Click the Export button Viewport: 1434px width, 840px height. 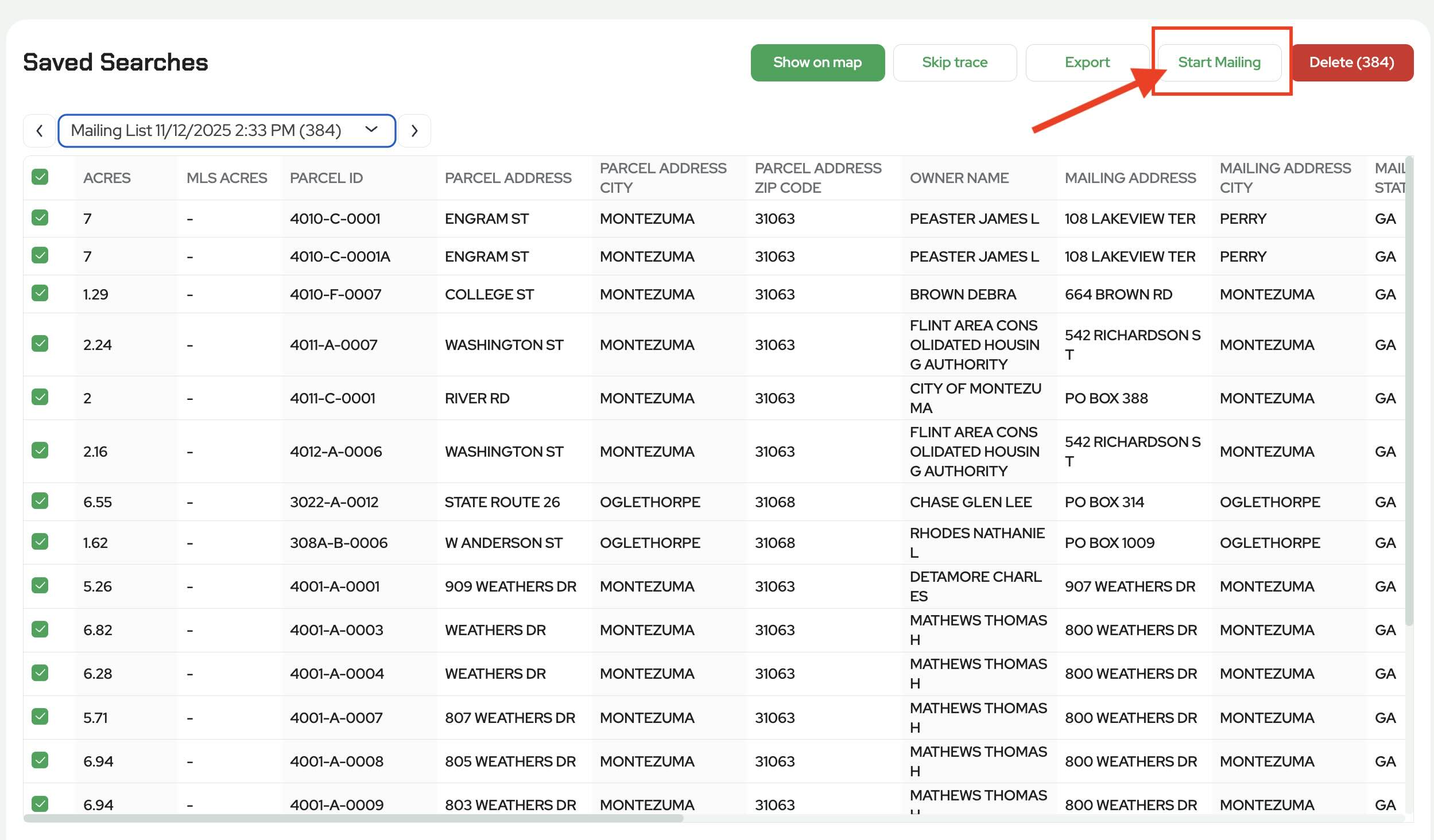[1087, 63]
